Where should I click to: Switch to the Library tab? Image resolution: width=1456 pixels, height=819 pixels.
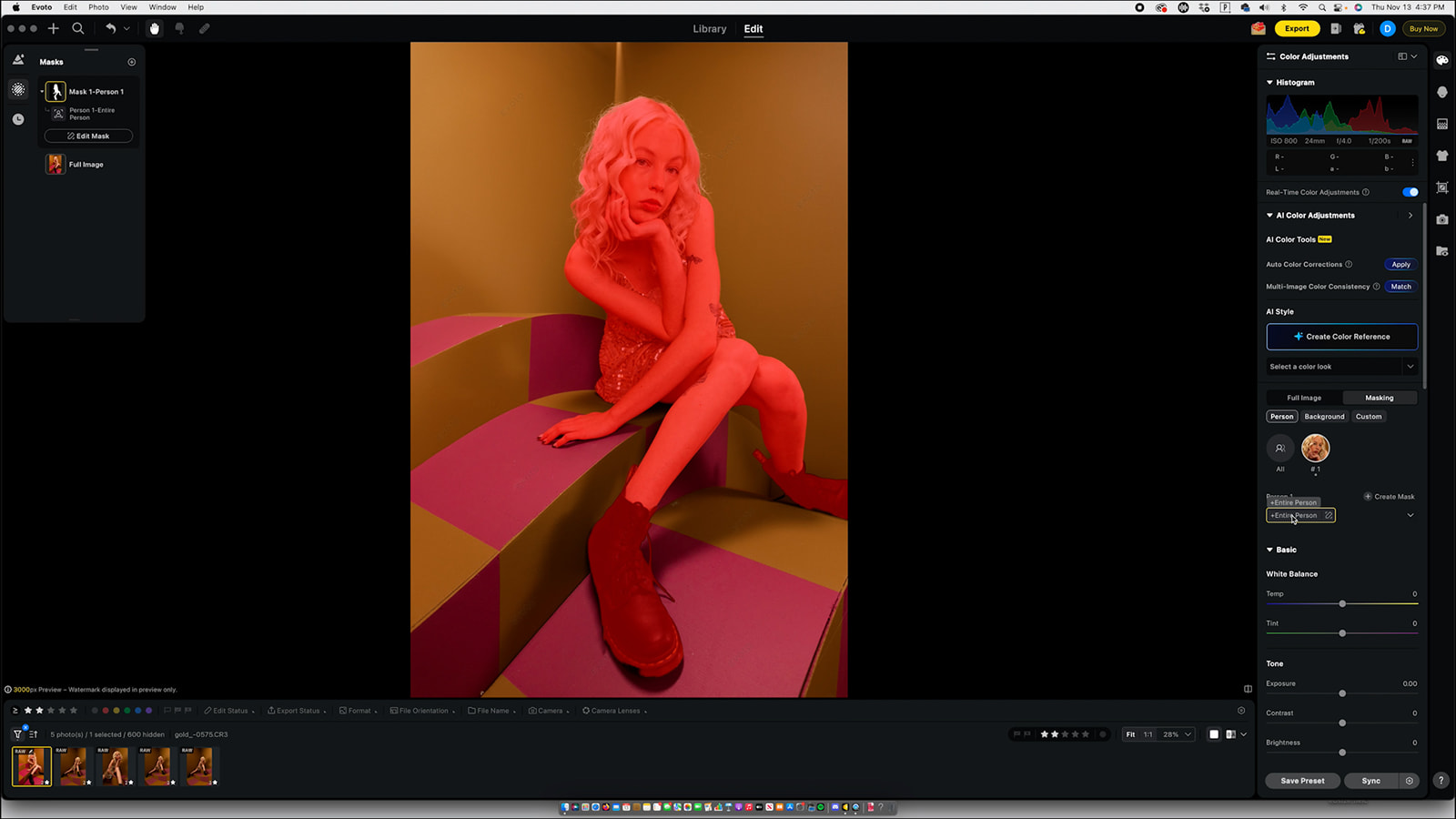(x=710, y=28)
